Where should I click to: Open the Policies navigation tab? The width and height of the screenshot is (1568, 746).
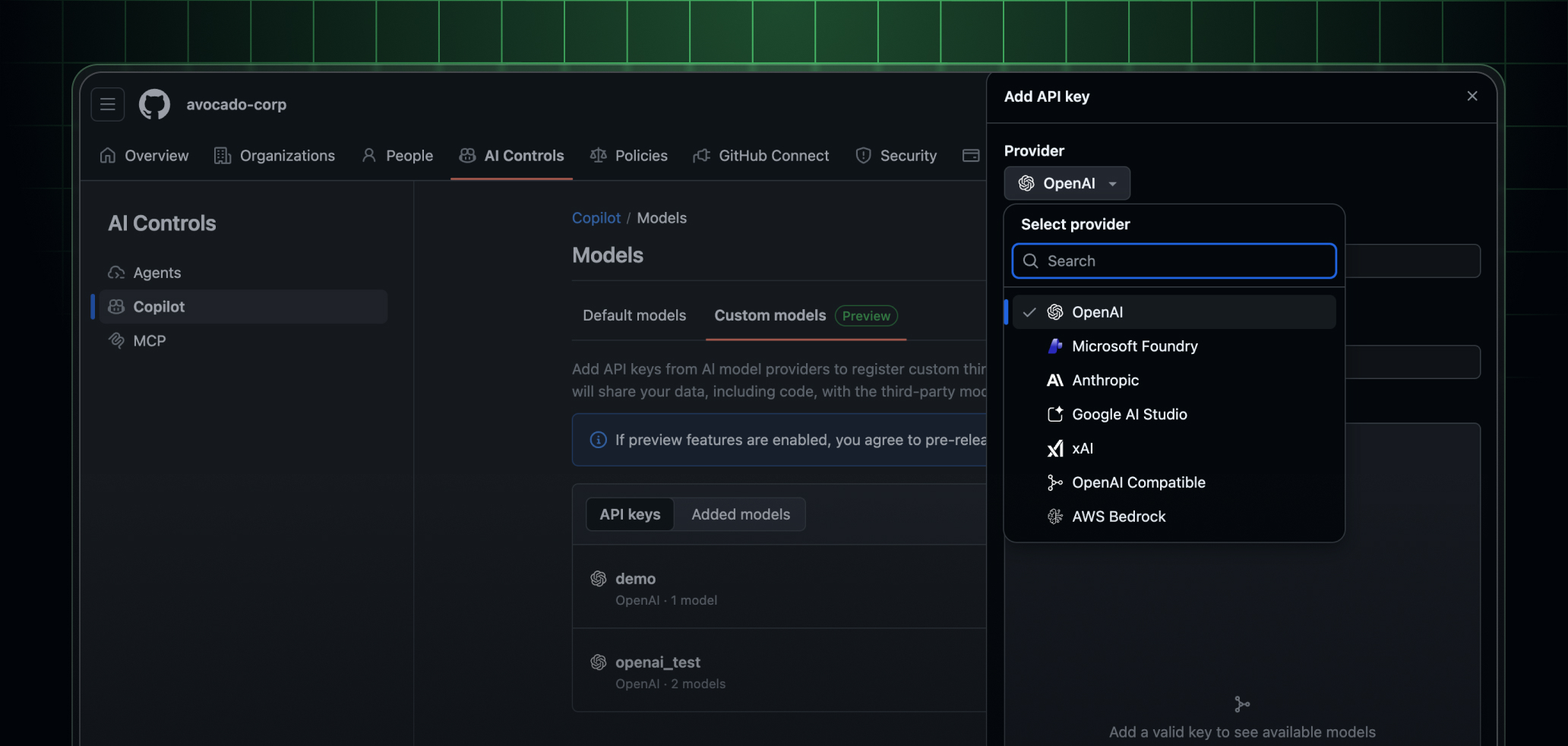click(x=640, y=156)
